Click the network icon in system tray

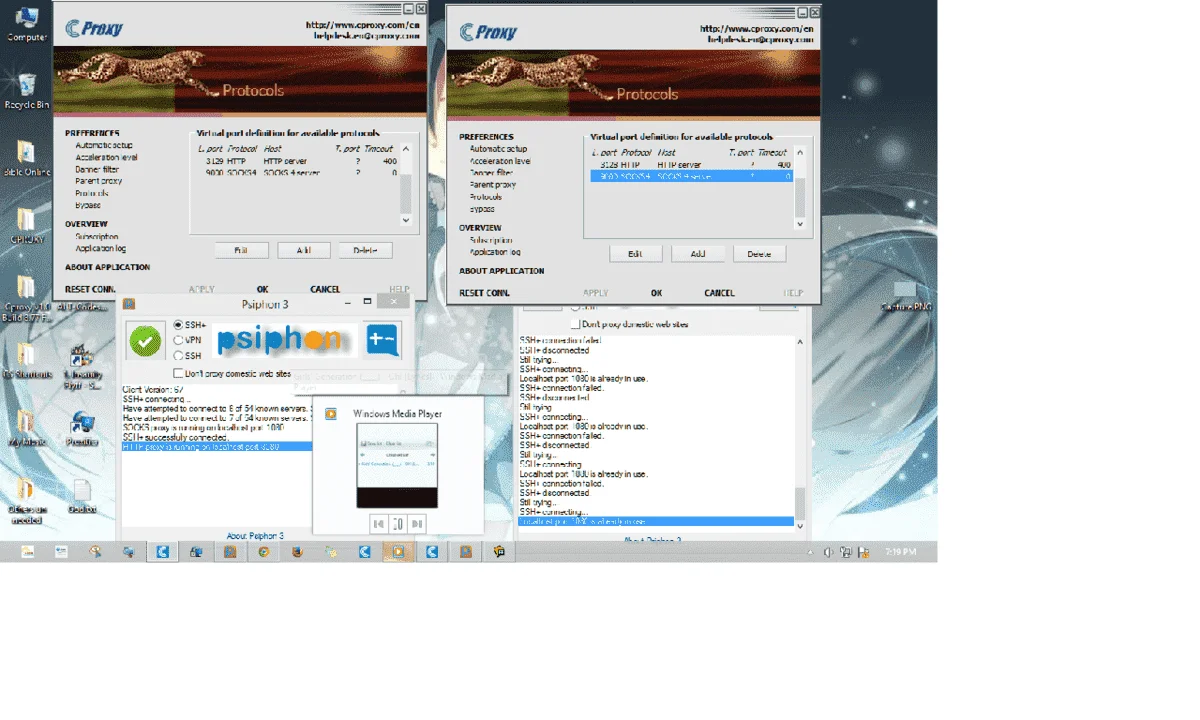[x=846, y=552]
